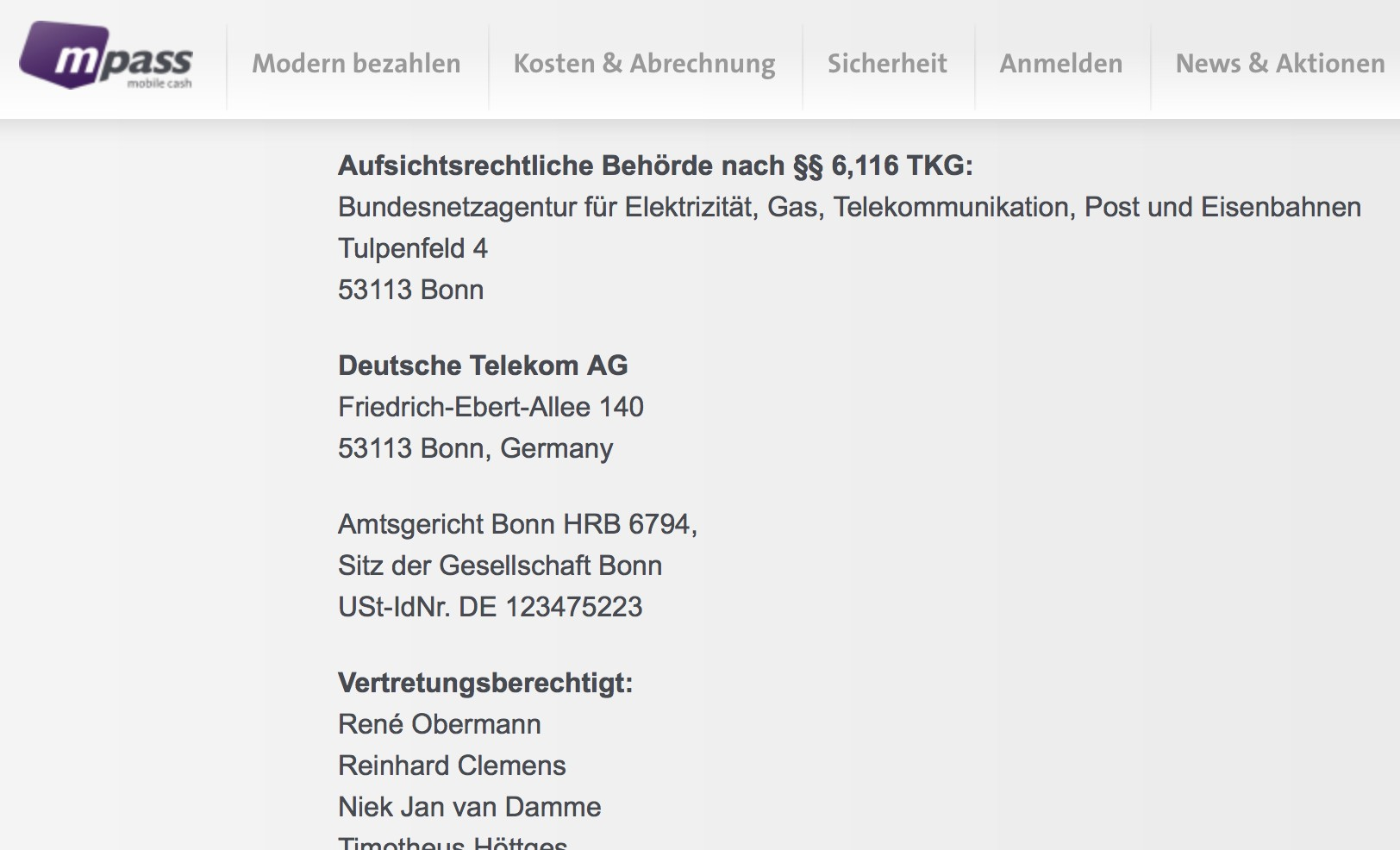
Task: Click the Friedrich-Ebert-Allee 140 address line
Action: click(491, 407)
